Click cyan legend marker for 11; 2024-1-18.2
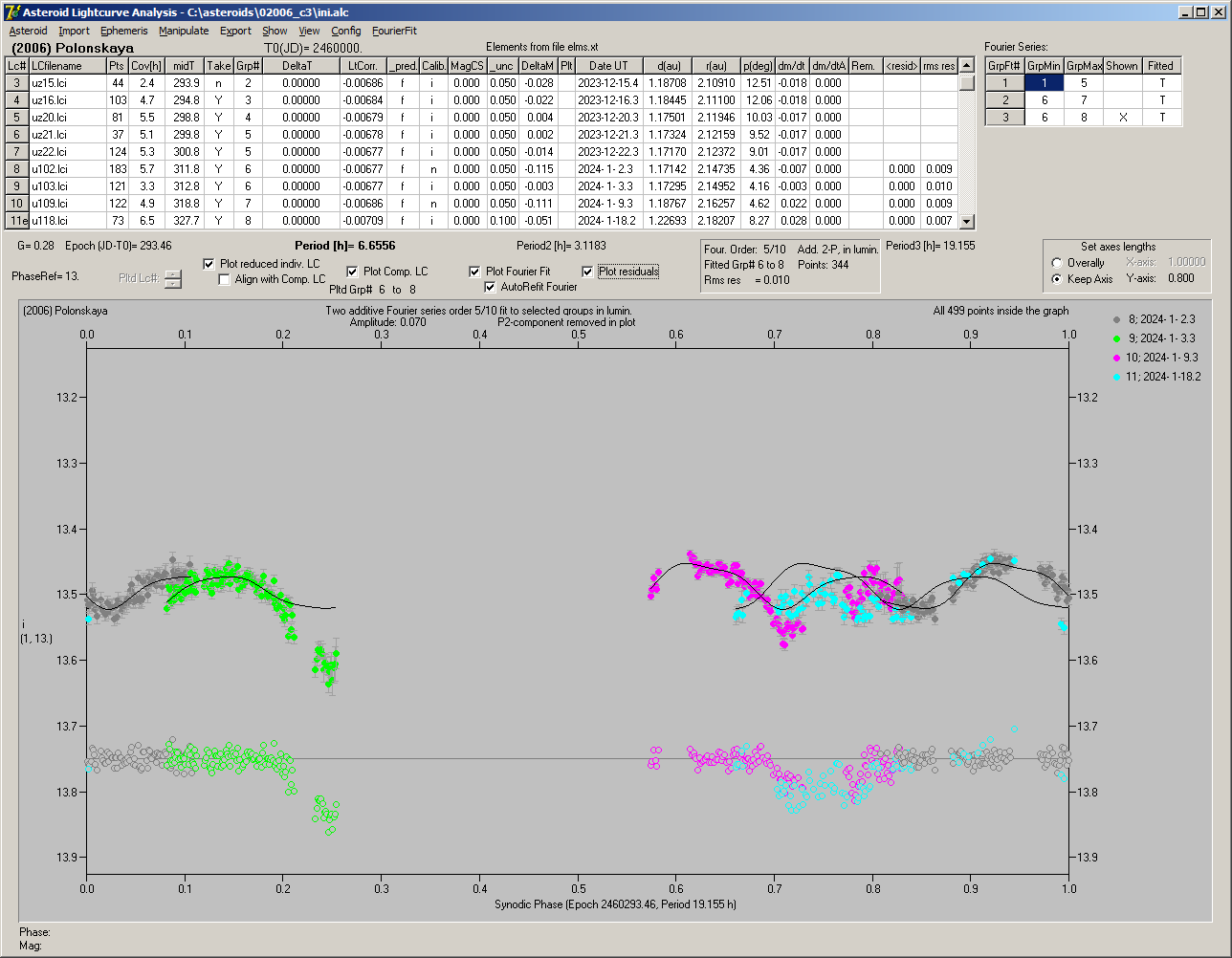 pyautogui.click(x=1117, y=377)
